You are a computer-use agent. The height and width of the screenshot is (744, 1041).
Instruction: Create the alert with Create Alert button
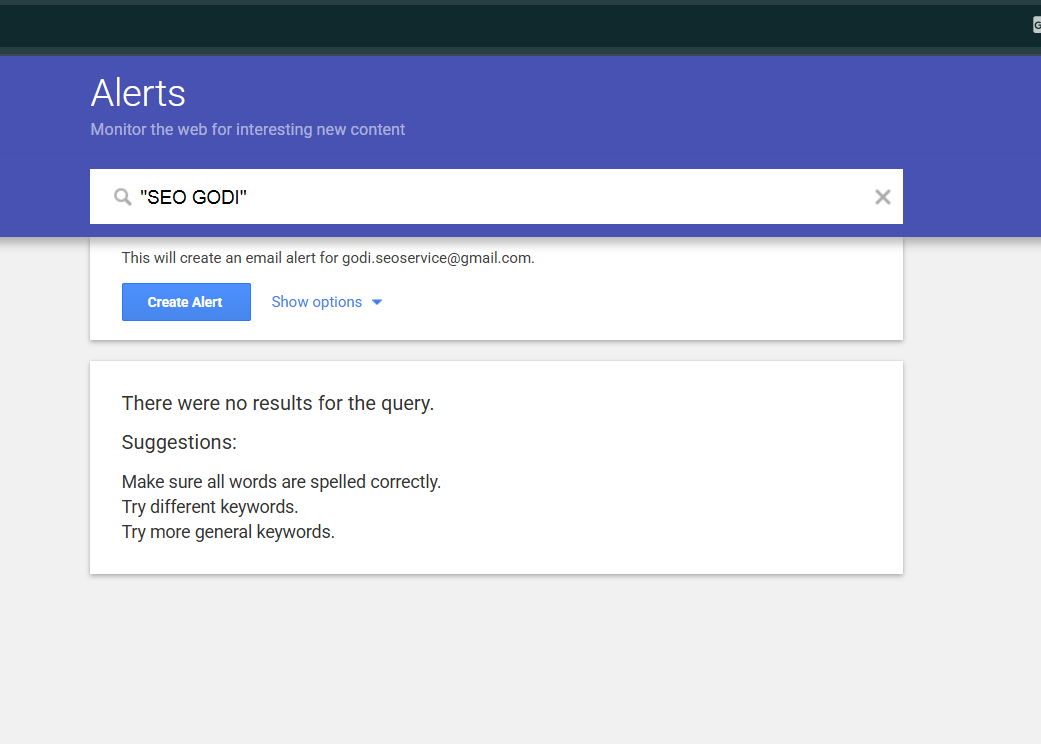click(x=187, y=302)
